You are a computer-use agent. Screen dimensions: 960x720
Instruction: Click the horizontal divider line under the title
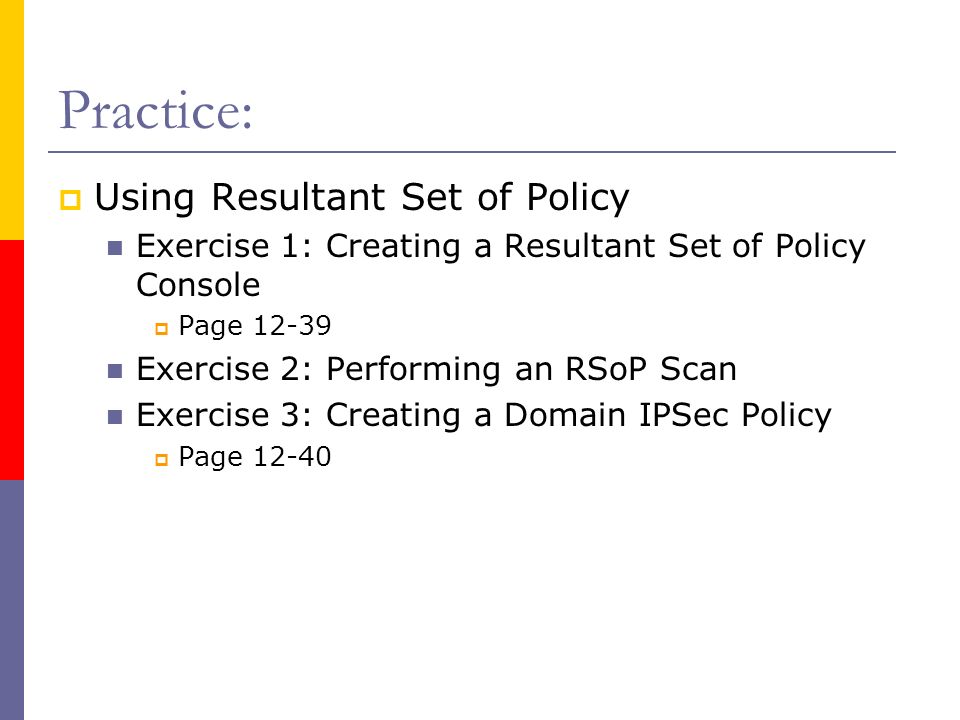472,152
